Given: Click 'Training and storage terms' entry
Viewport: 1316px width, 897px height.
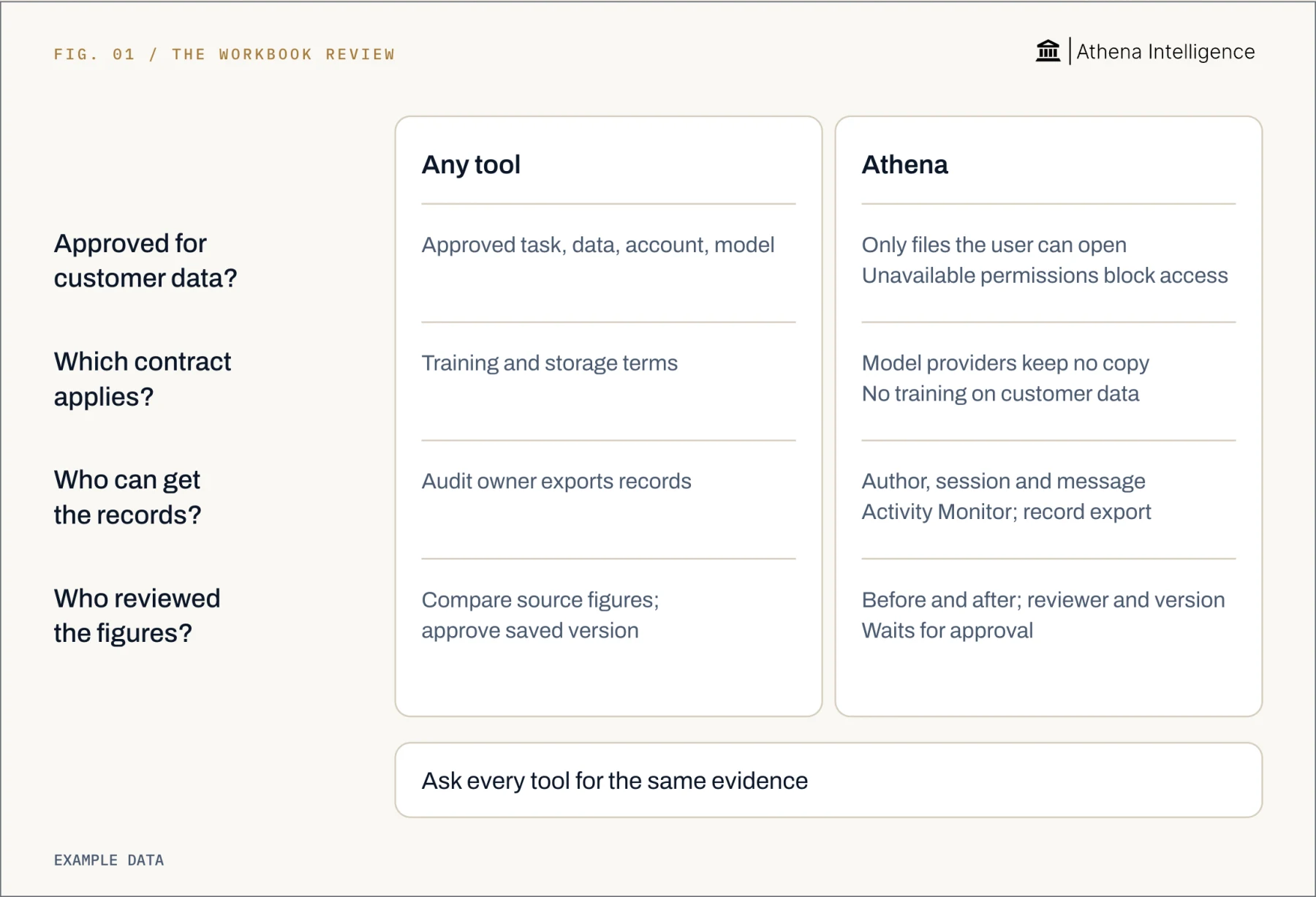Looking at the screenshot, I should click(550, 363).
